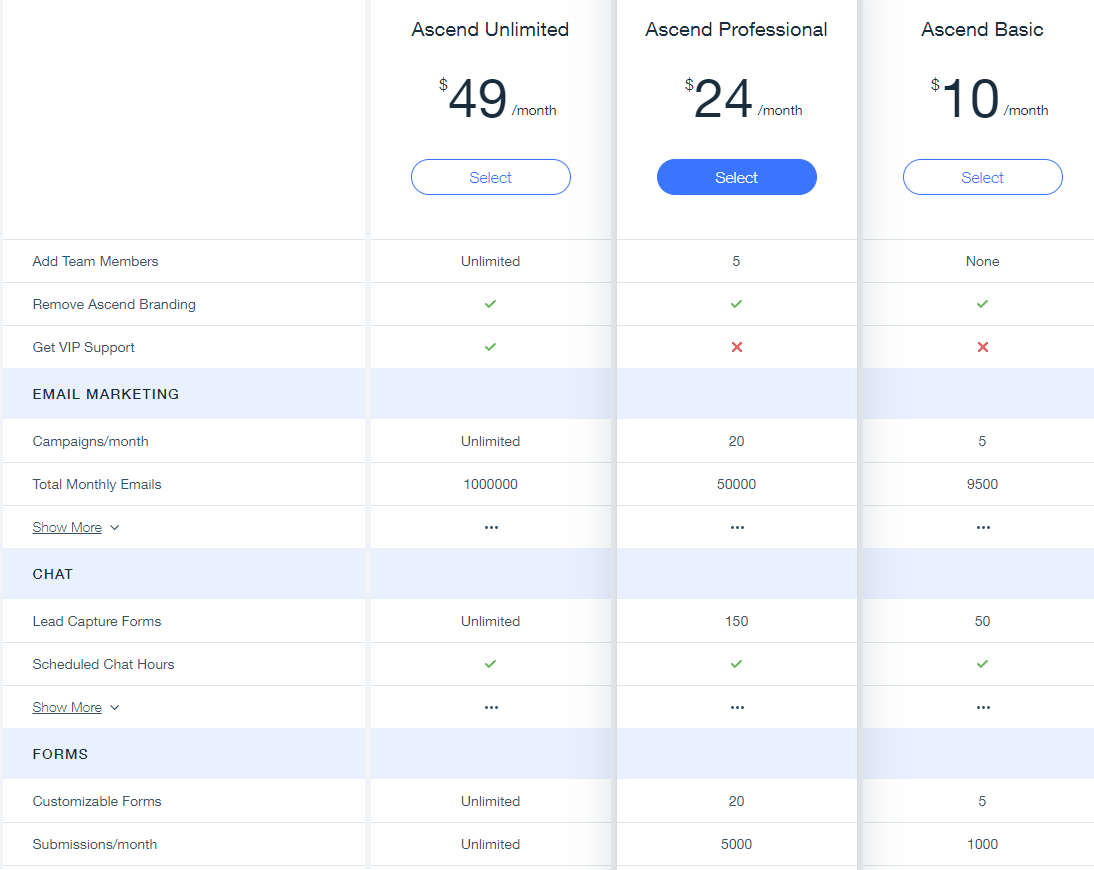Click 20 customizable forms value for Professional

pyautogui.click(x=737, y=801)
